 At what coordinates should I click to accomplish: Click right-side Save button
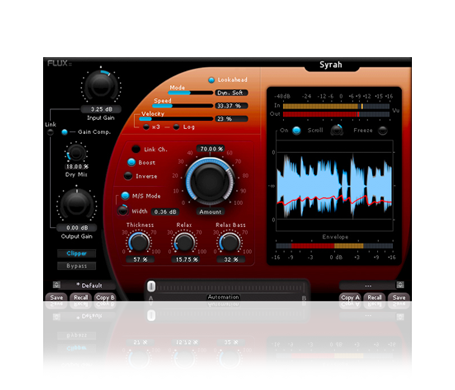(x=399, y=297)
